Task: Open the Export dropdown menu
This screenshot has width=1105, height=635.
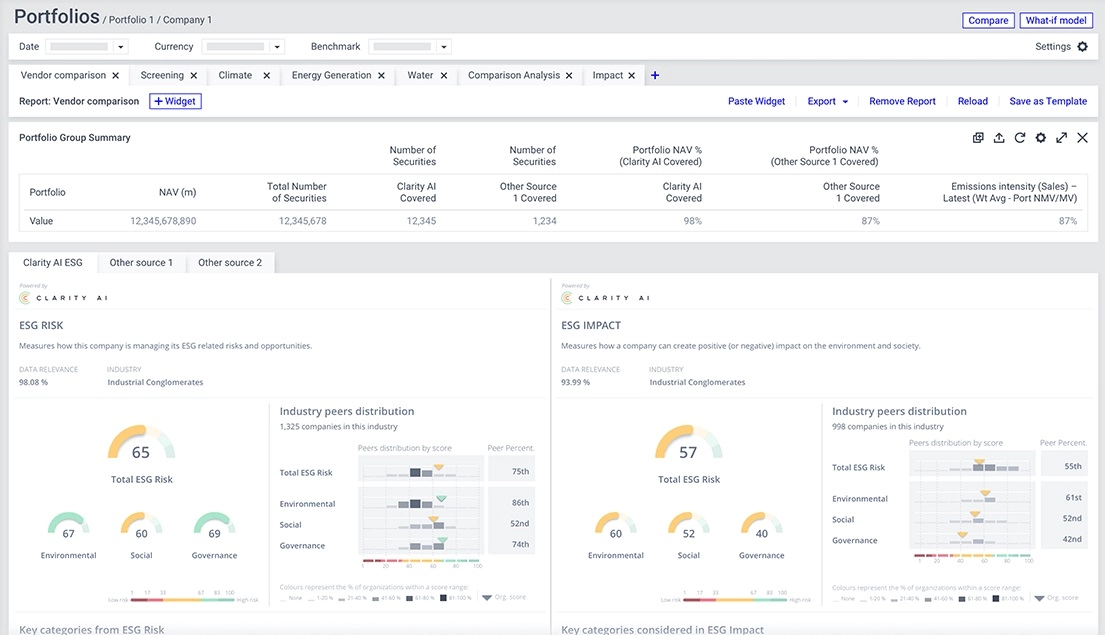Action: 828,101
